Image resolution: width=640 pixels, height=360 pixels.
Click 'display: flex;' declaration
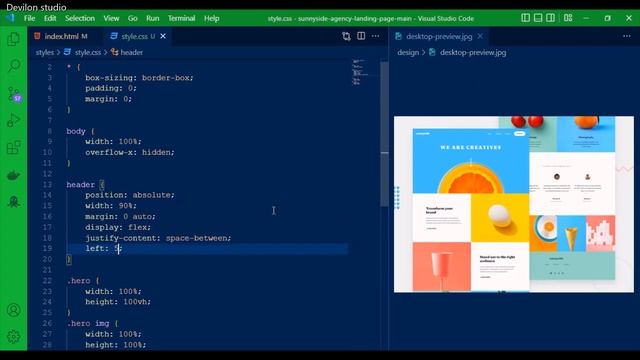[118, 227]
